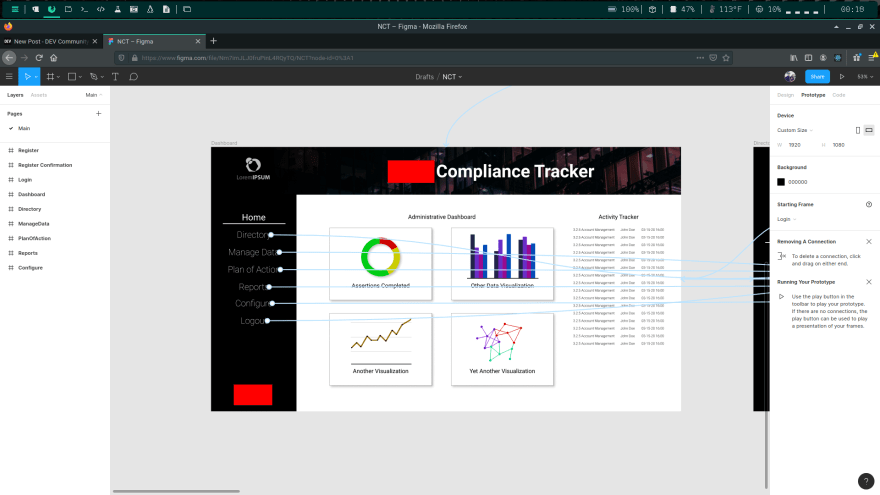Open the Login starting frame dropdown
Viewport: 880px width, 495px height.
786,219
